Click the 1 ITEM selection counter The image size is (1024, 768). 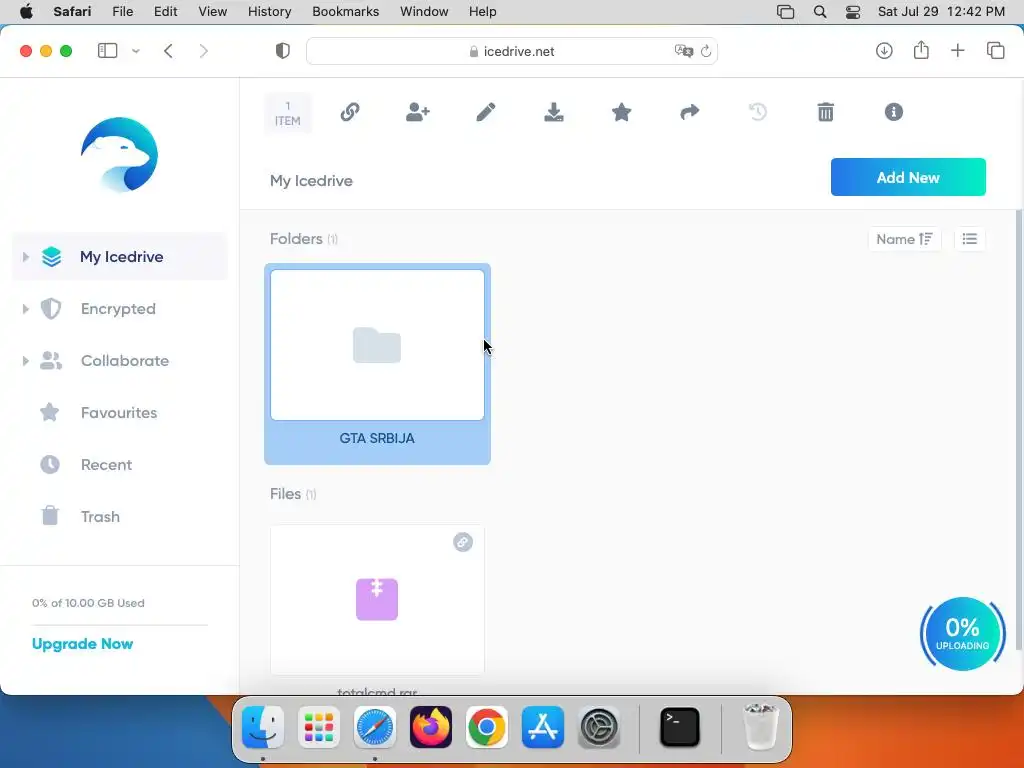[288, 114]
